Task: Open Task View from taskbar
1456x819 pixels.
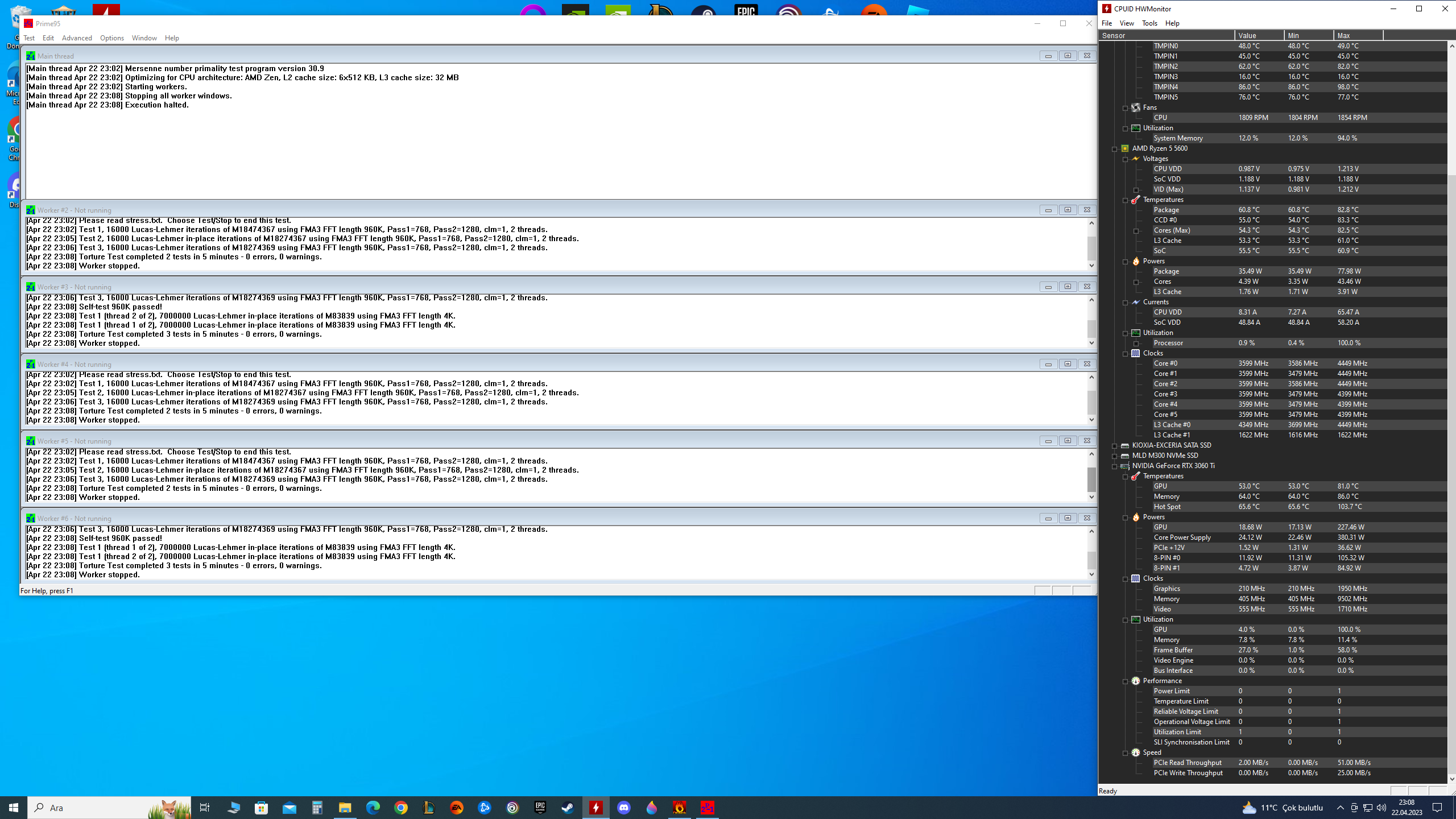Action: tap(205, 808)
